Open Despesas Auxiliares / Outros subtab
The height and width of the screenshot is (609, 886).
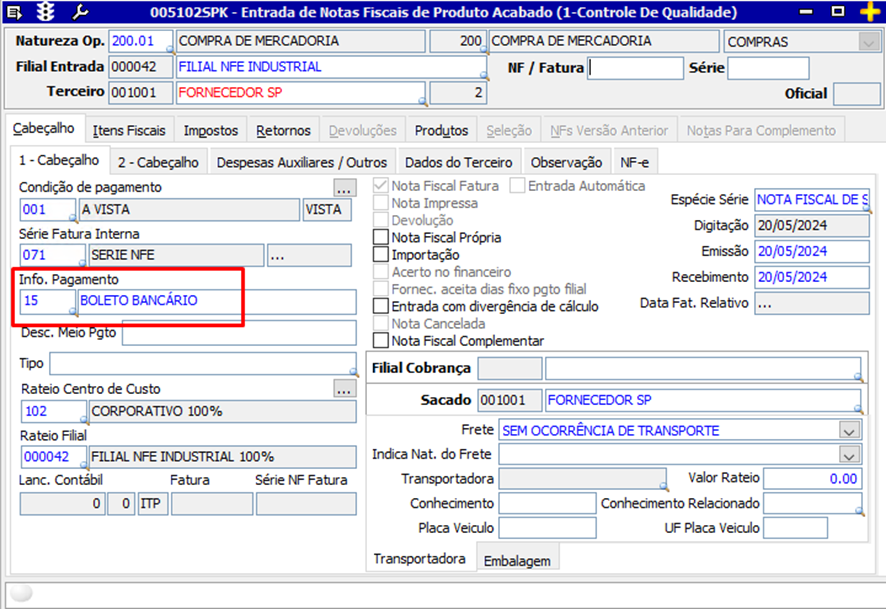coord(302,163)
